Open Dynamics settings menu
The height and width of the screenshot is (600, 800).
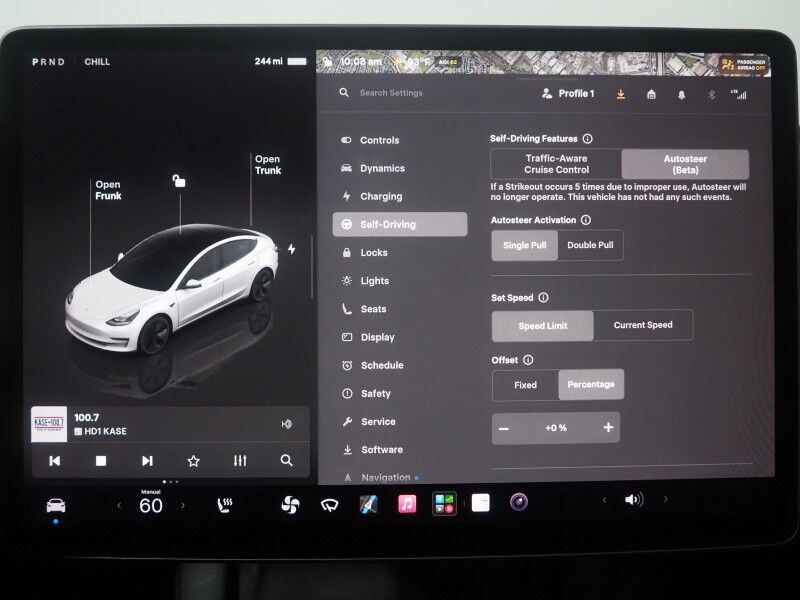(400, 168)
